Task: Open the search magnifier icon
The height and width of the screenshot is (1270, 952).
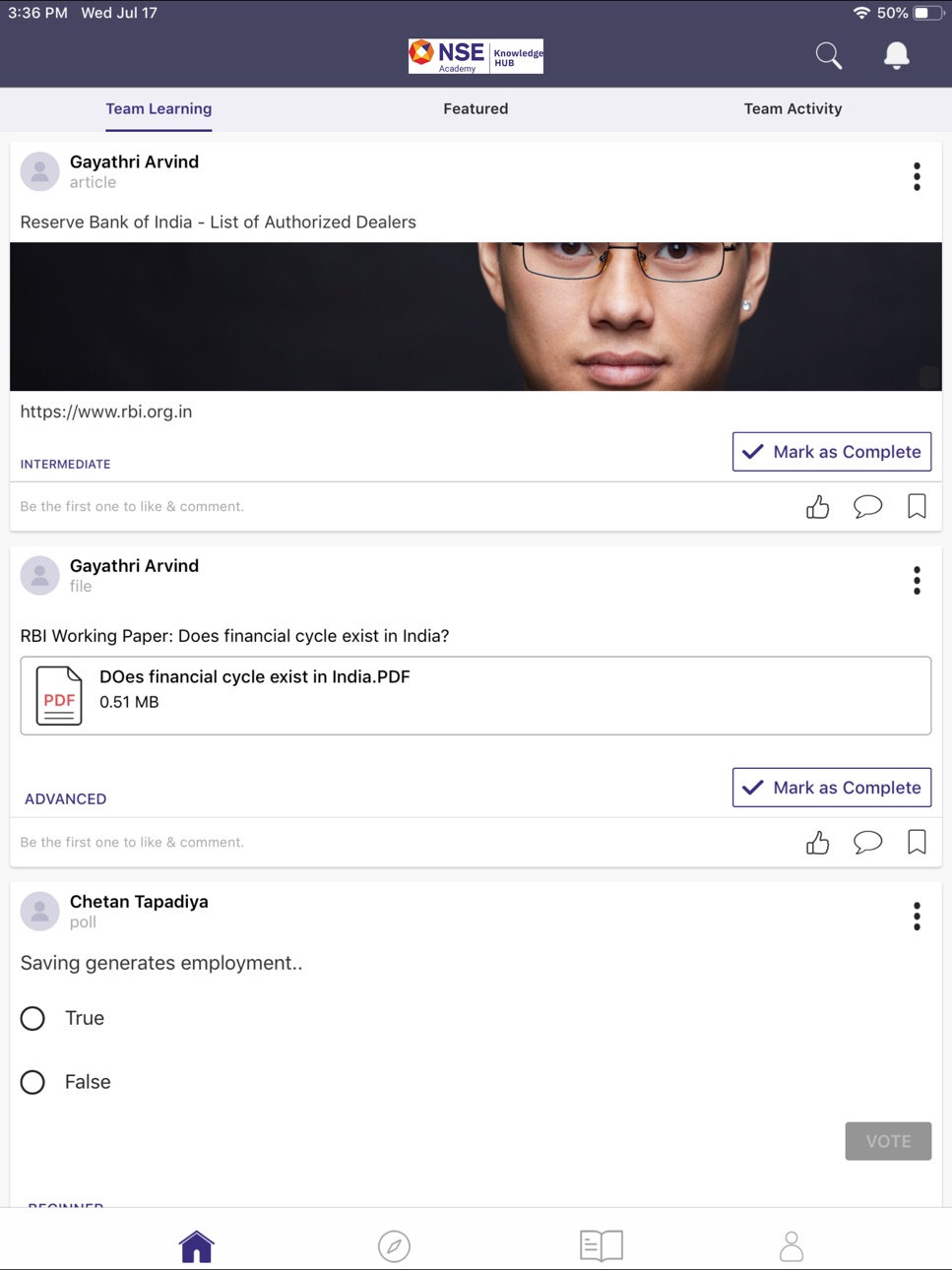Action: point(829,56)
